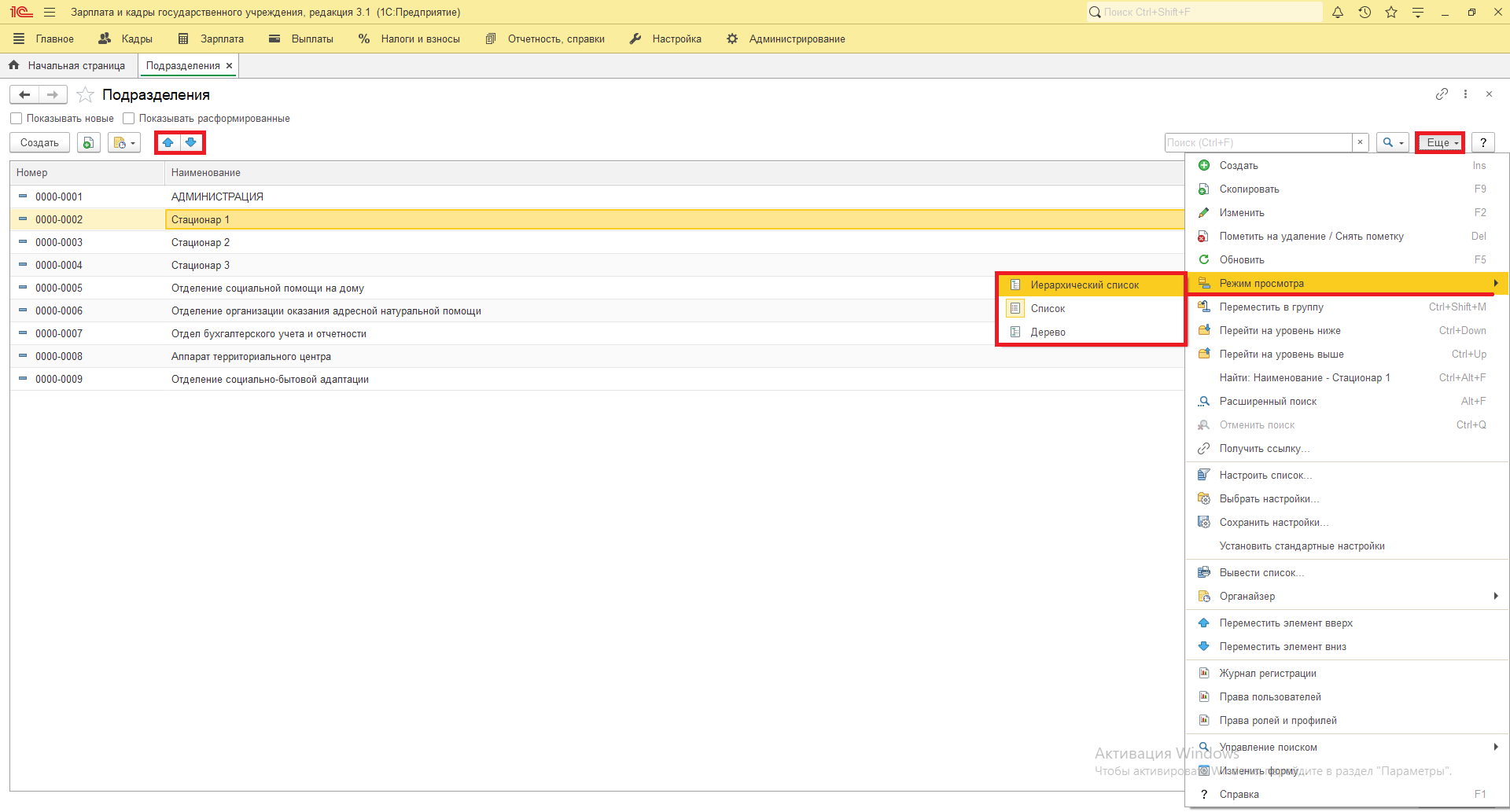This screenshot has width=1510, height=812.
Task: Get link to the form icon
Action: point(1442,94)
